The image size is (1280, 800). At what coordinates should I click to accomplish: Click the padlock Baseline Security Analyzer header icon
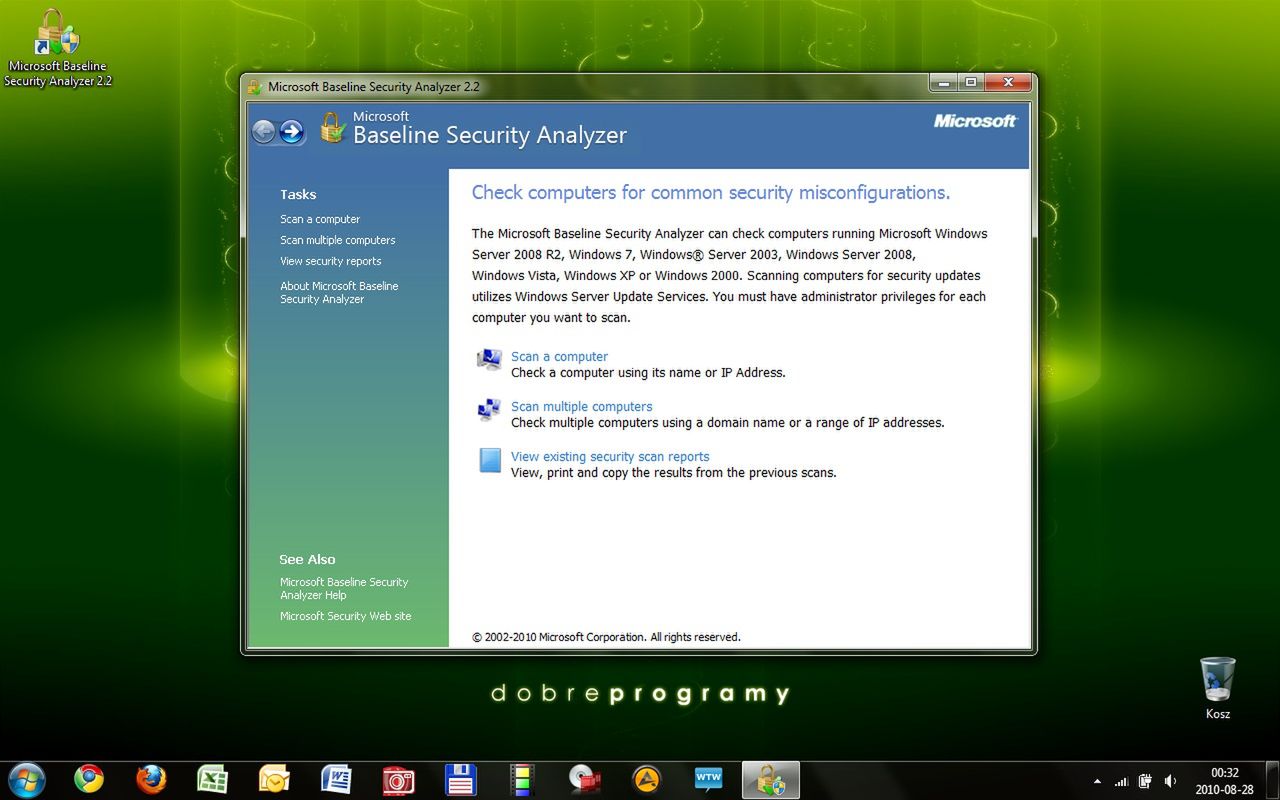tap(332, 128)
